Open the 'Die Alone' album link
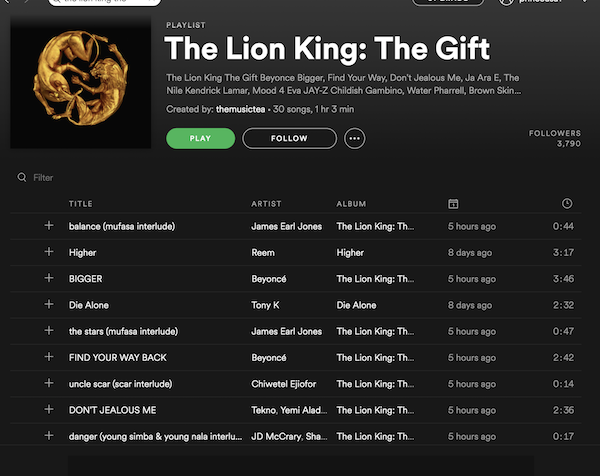600x476 pixels. click(356, 305)
